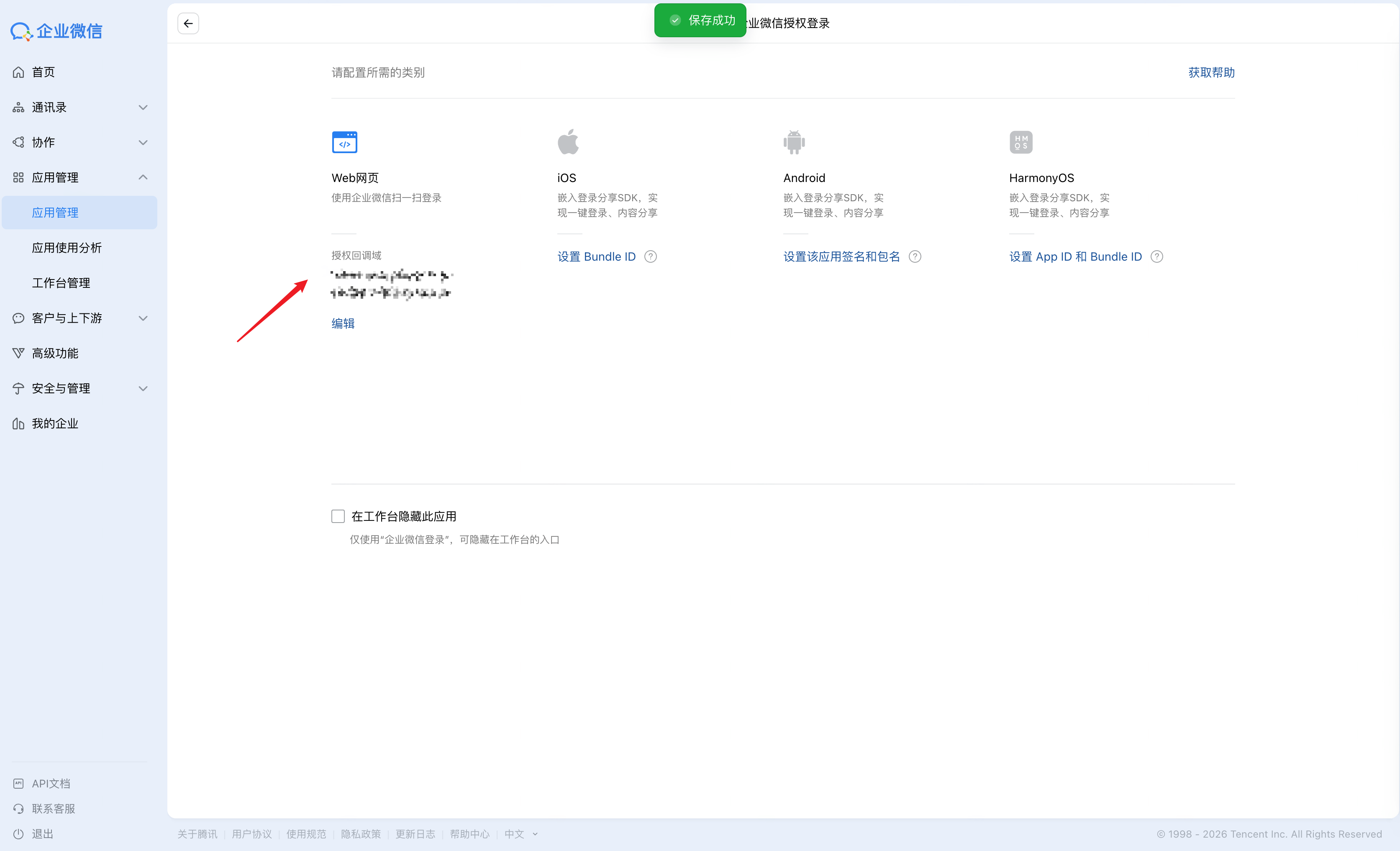Click the 企业微信 logo
1400x851 pixels.
tap(56, 31)
